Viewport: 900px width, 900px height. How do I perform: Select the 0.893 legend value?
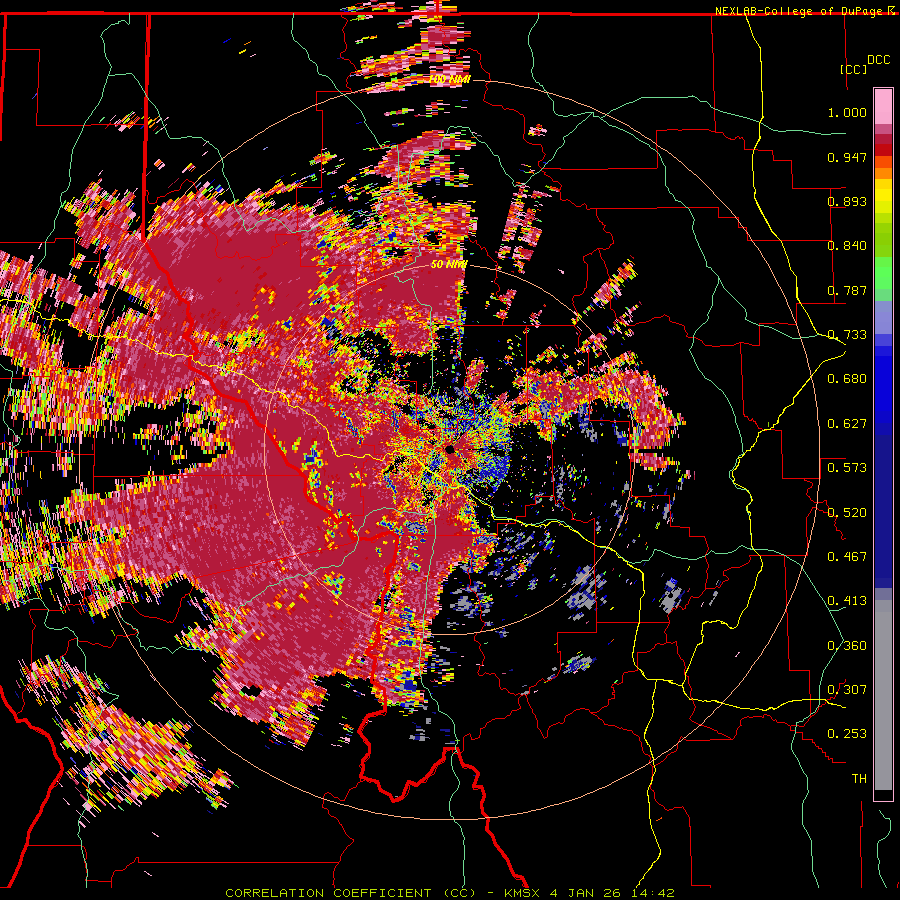(847, 201)
